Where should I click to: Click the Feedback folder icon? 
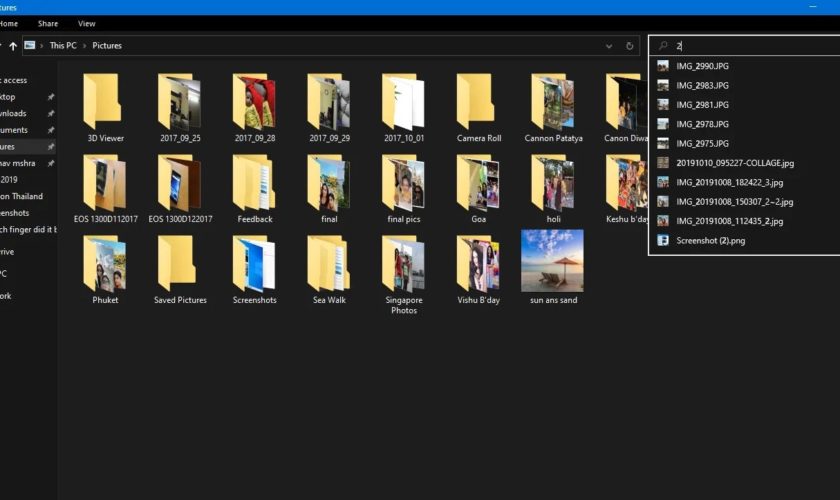click(254, 183)
